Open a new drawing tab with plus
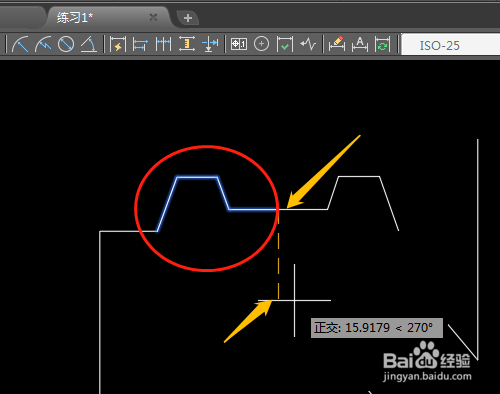The width and height of the screenshot is (500, 394). tap(188, 18)
